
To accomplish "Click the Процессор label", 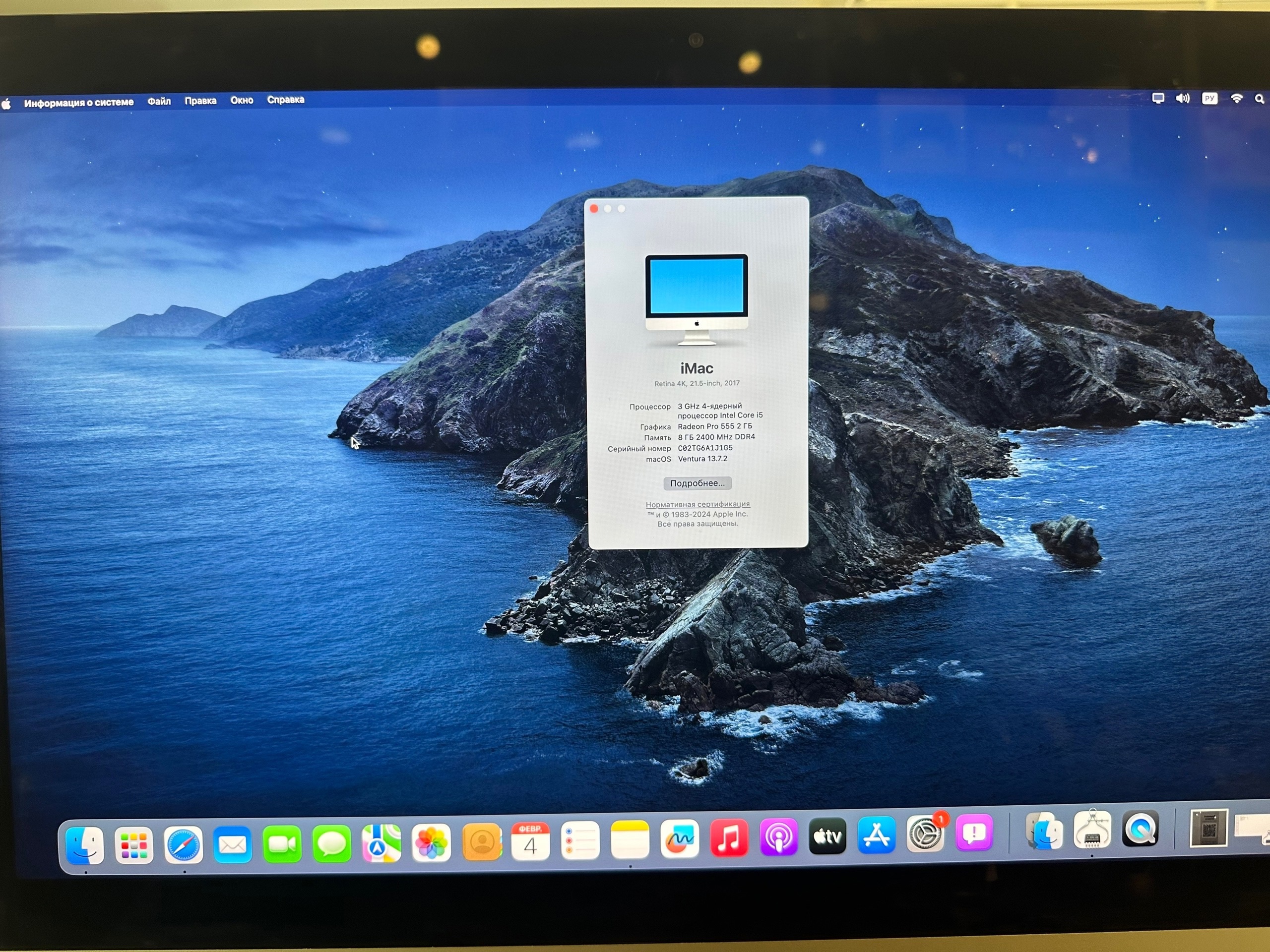I will click(650, 407).
